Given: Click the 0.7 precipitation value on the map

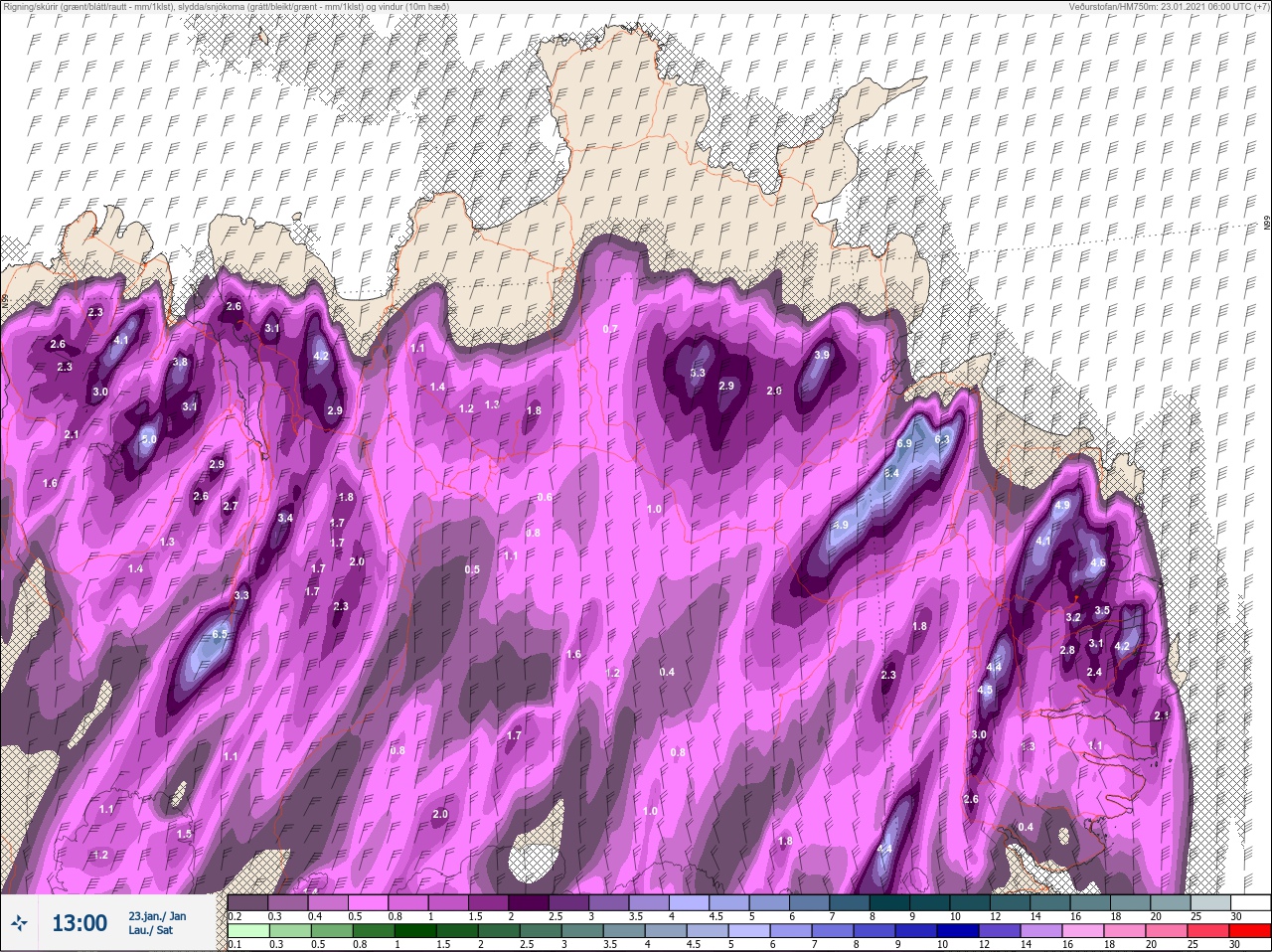Looking at the screenshot, I should tap(610, 329).
